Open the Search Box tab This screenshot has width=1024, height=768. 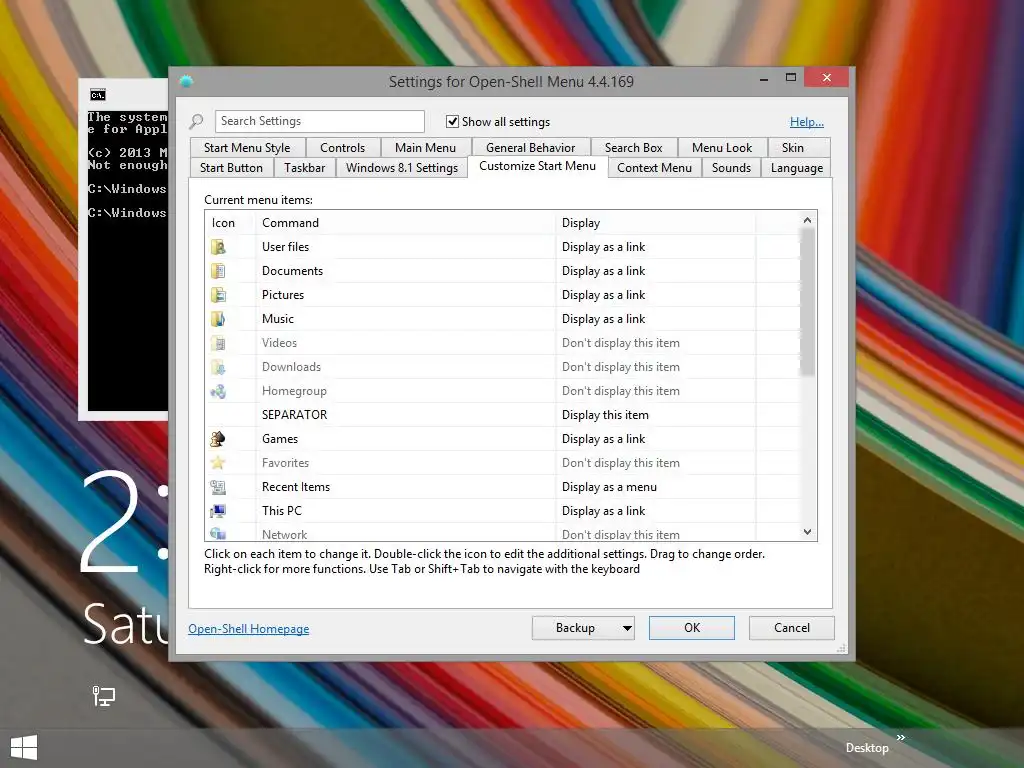pyautogui.click(x=633, y=148)
